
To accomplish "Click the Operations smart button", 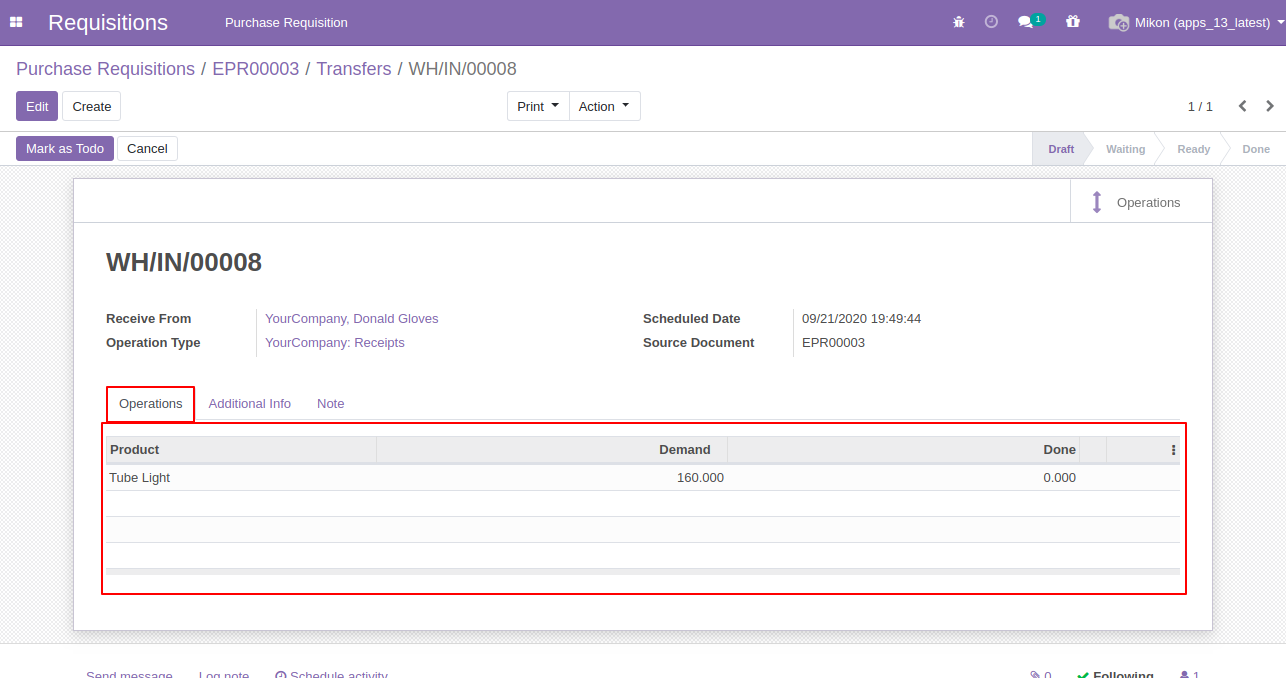I will 1141,201.
